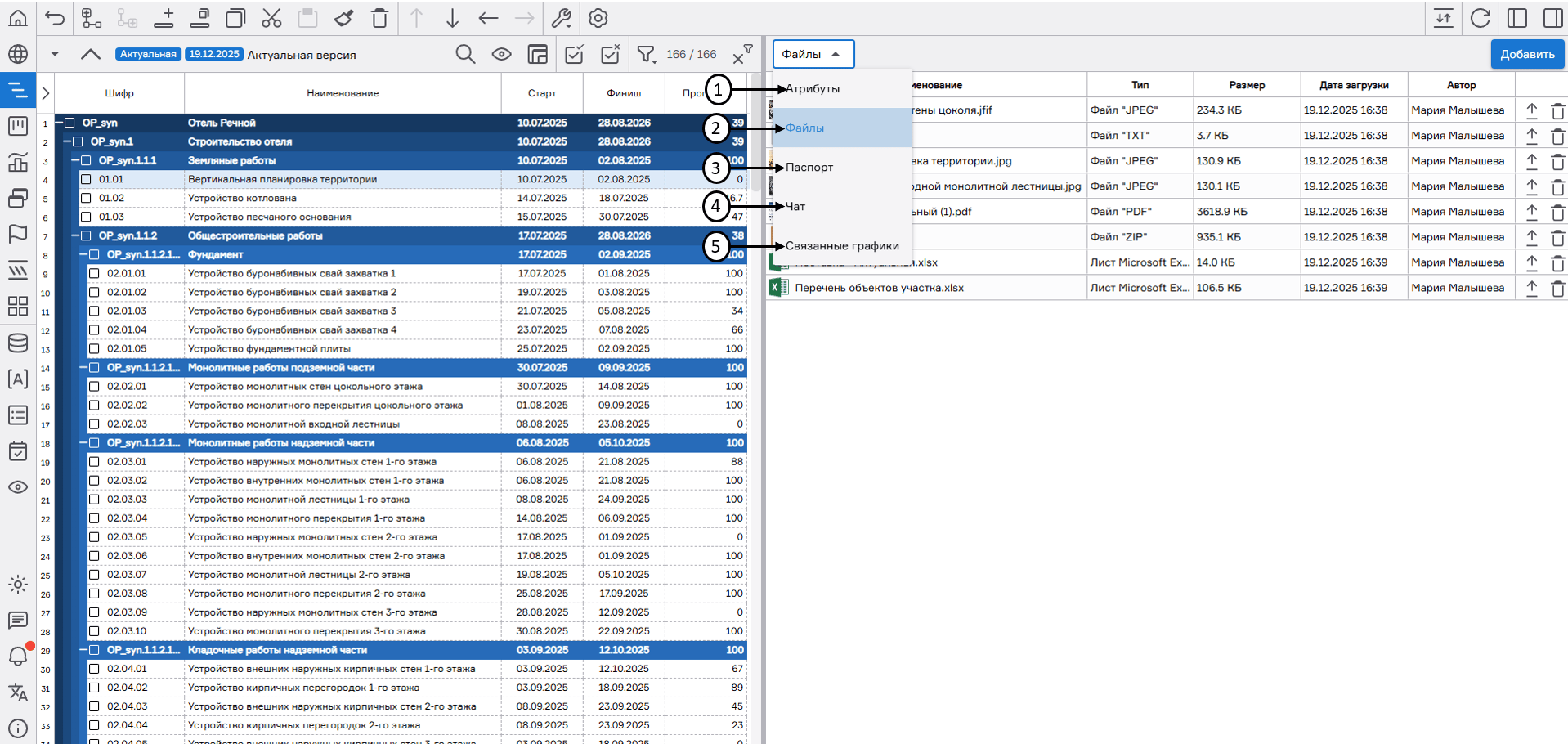1568x744 pixels.
Task: Click the scissors cut icon
Action: tap(271, 18)
